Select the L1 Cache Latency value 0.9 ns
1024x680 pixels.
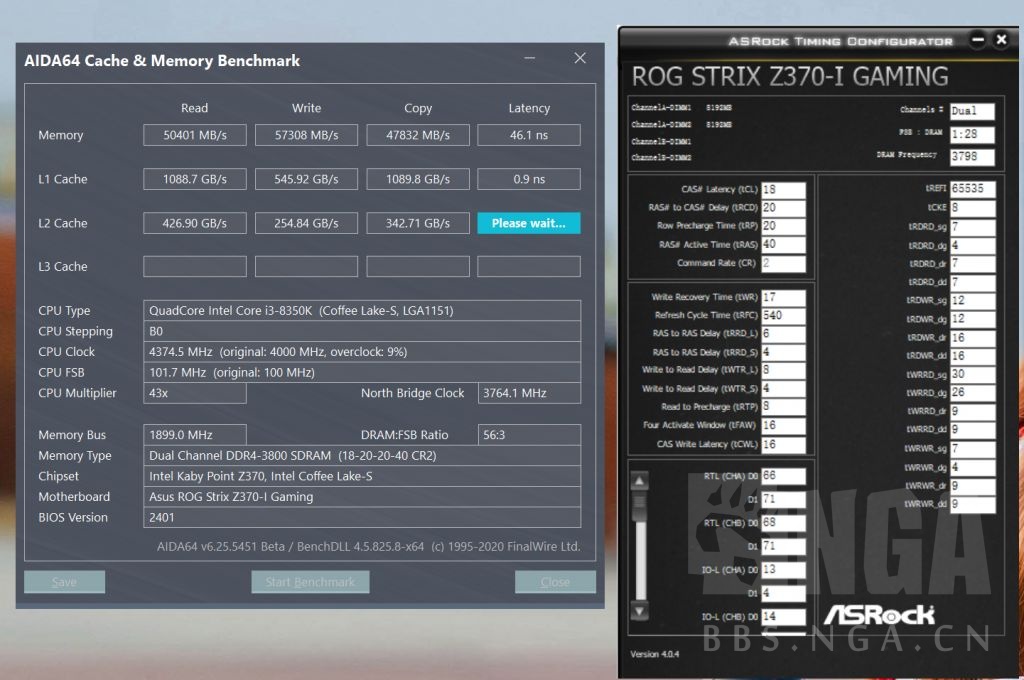[x=529, y=179]
